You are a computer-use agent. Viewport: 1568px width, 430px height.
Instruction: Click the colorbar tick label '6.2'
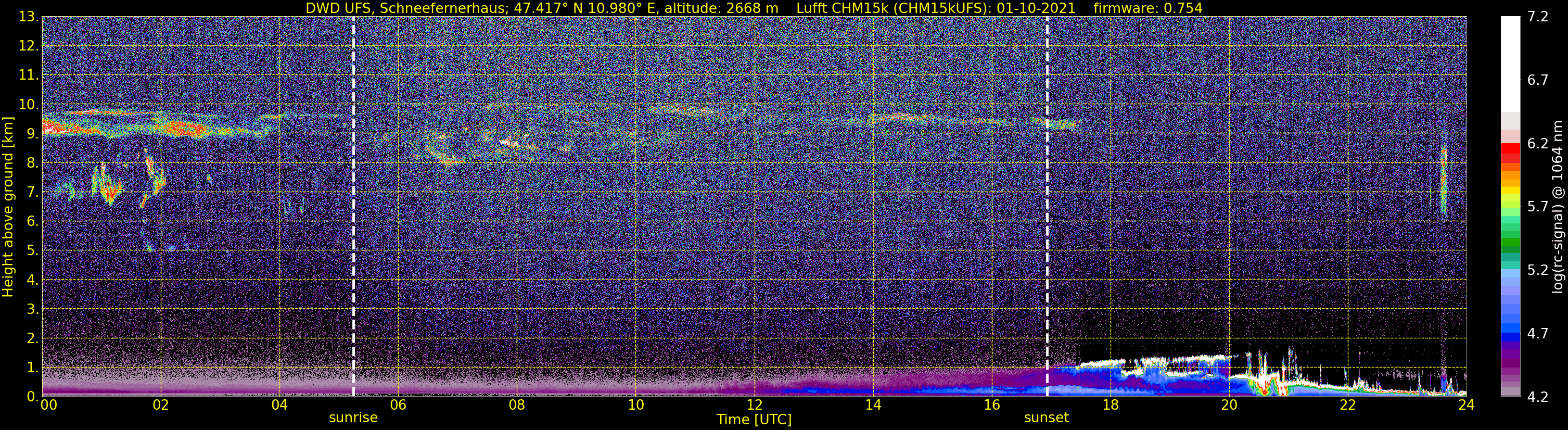pyautogui.click(x=1538, y=143)
